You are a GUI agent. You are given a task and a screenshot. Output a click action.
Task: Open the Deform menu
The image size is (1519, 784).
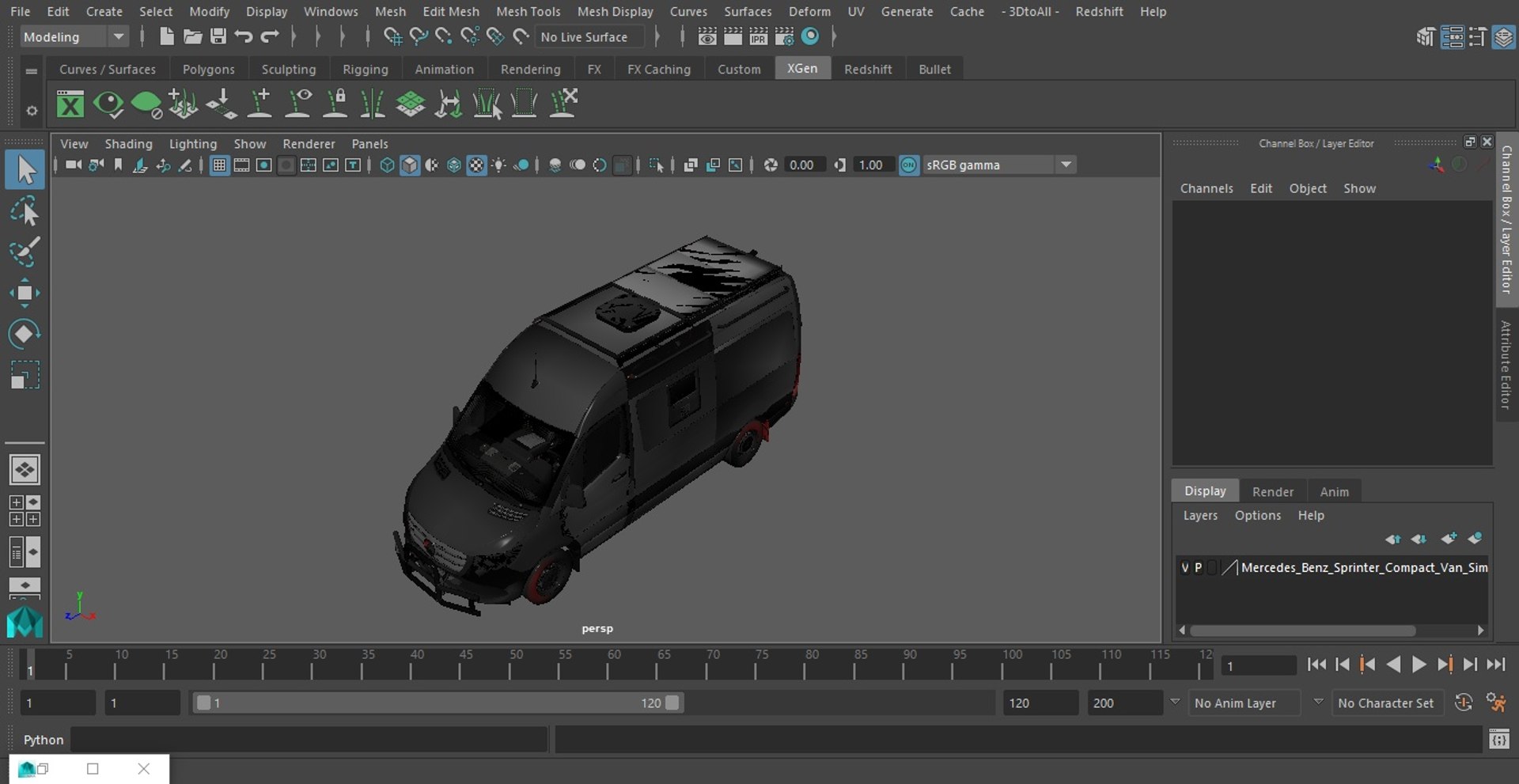809,11
